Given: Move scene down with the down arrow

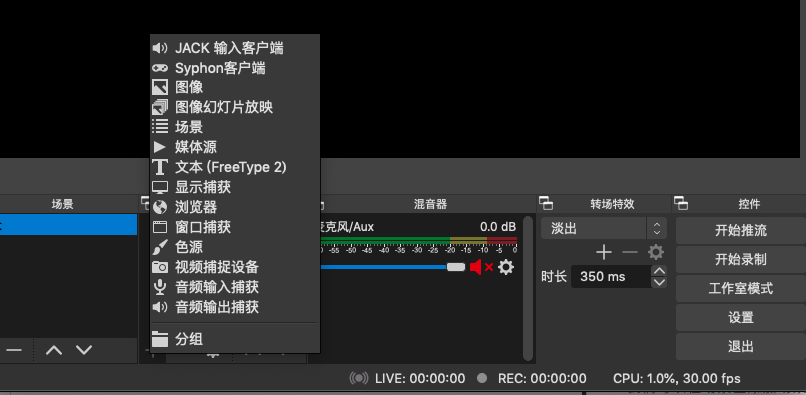Looking at the screenshot, I should pyautogui.click(x=84, y=350).
